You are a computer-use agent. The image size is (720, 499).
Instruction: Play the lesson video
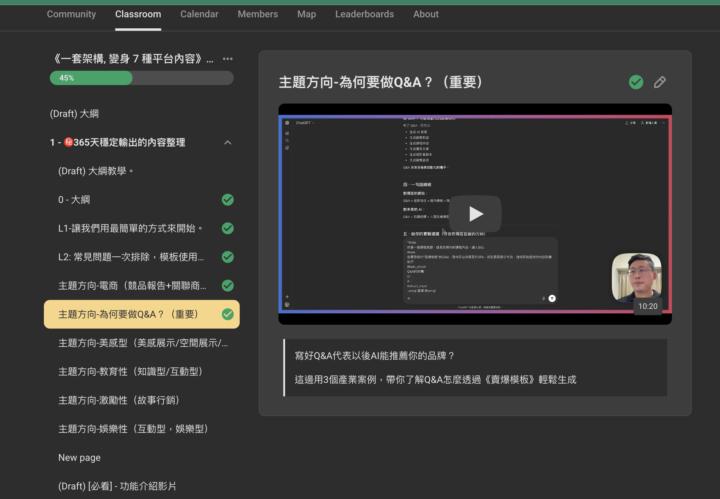click(x=475, y=214)
